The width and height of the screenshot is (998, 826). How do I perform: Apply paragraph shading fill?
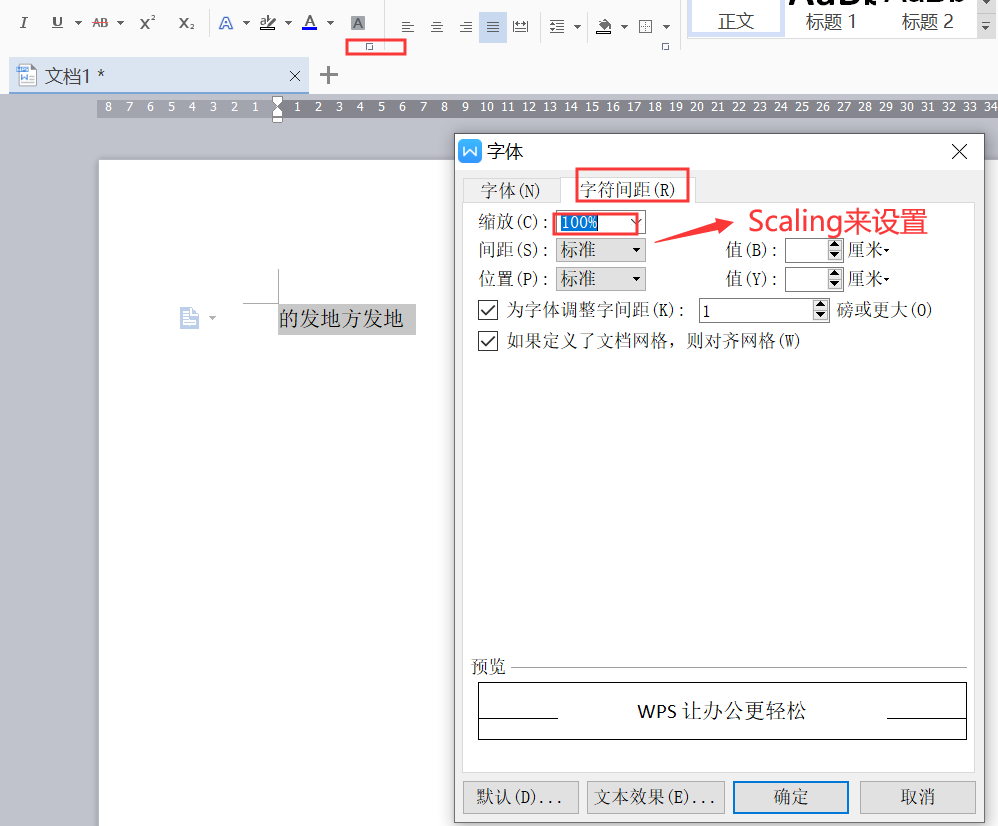pyautogui.click(x=604, y=27)
